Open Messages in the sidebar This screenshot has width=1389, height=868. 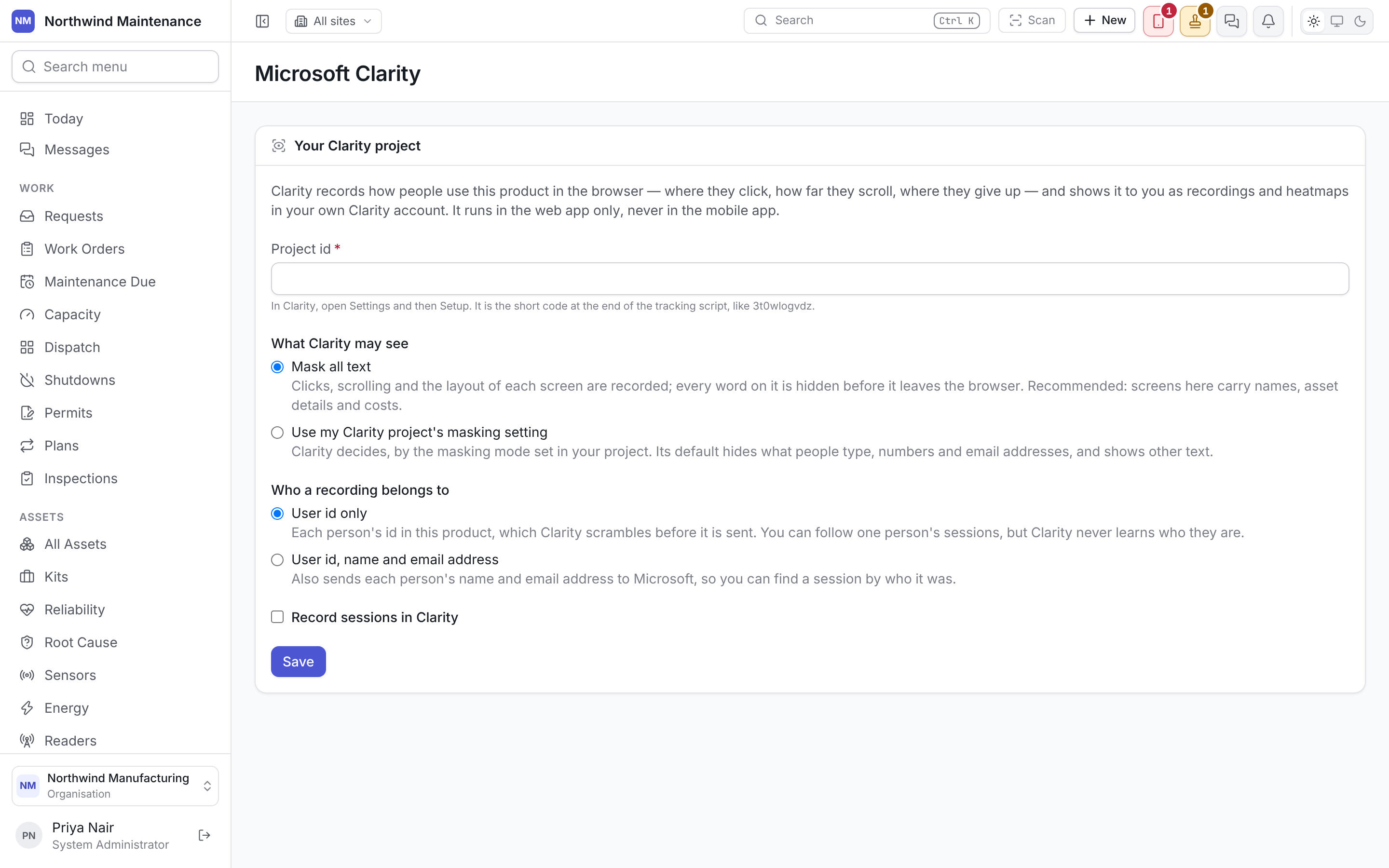click(115, 149)
